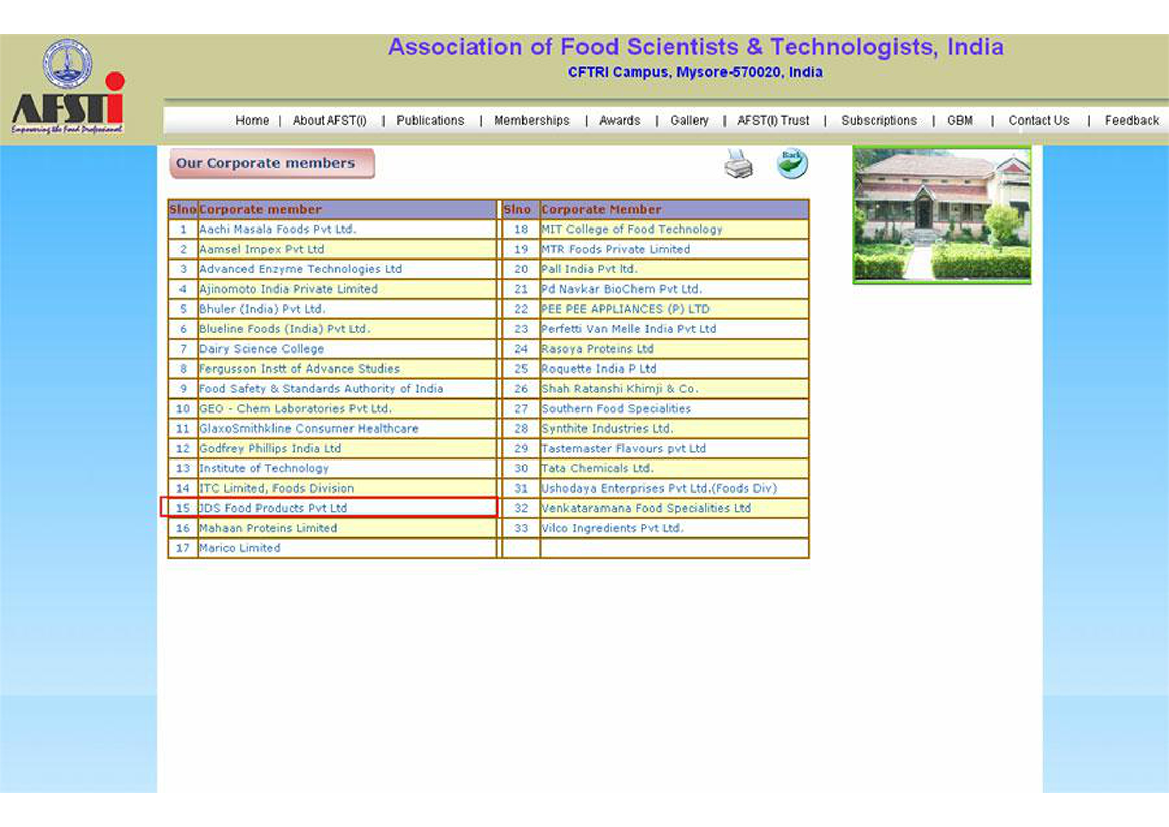The width and height of the screenshot is (1169, 827).
Task: Click the AFSTI logo
Action: pos(68,90)
